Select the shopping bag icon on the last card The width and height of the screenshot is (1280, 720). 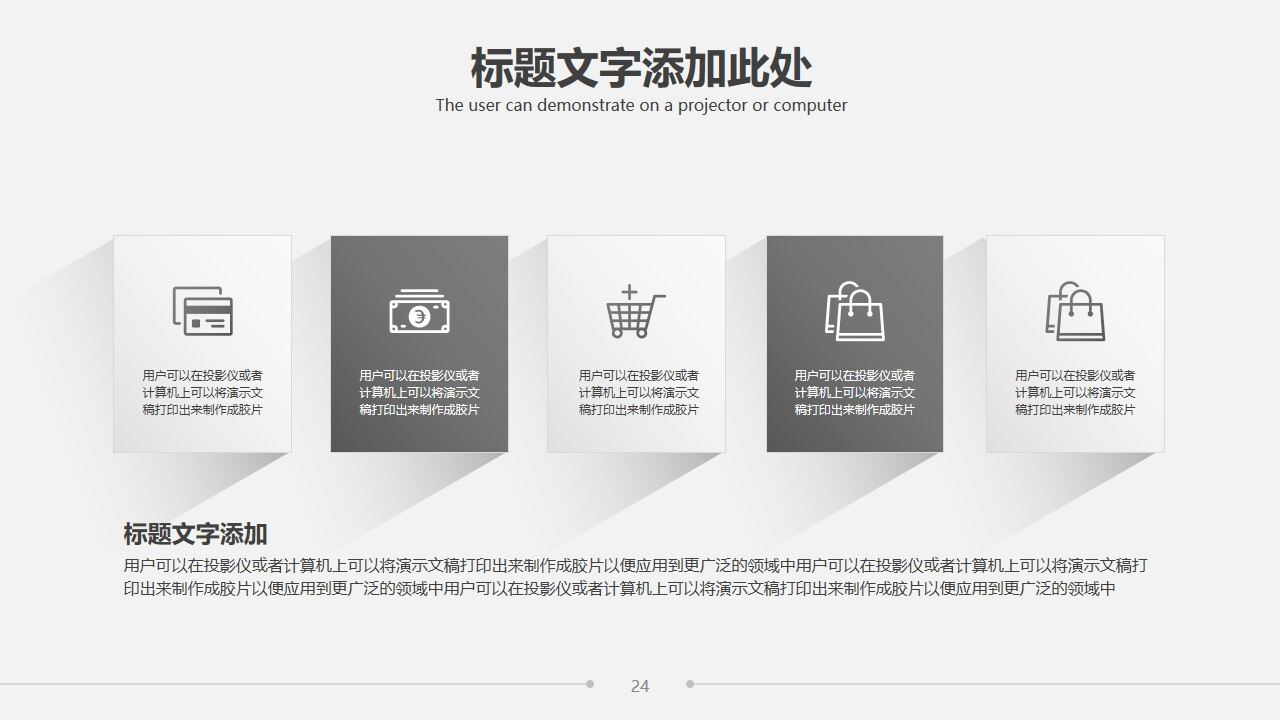(x=1074, y=313)
